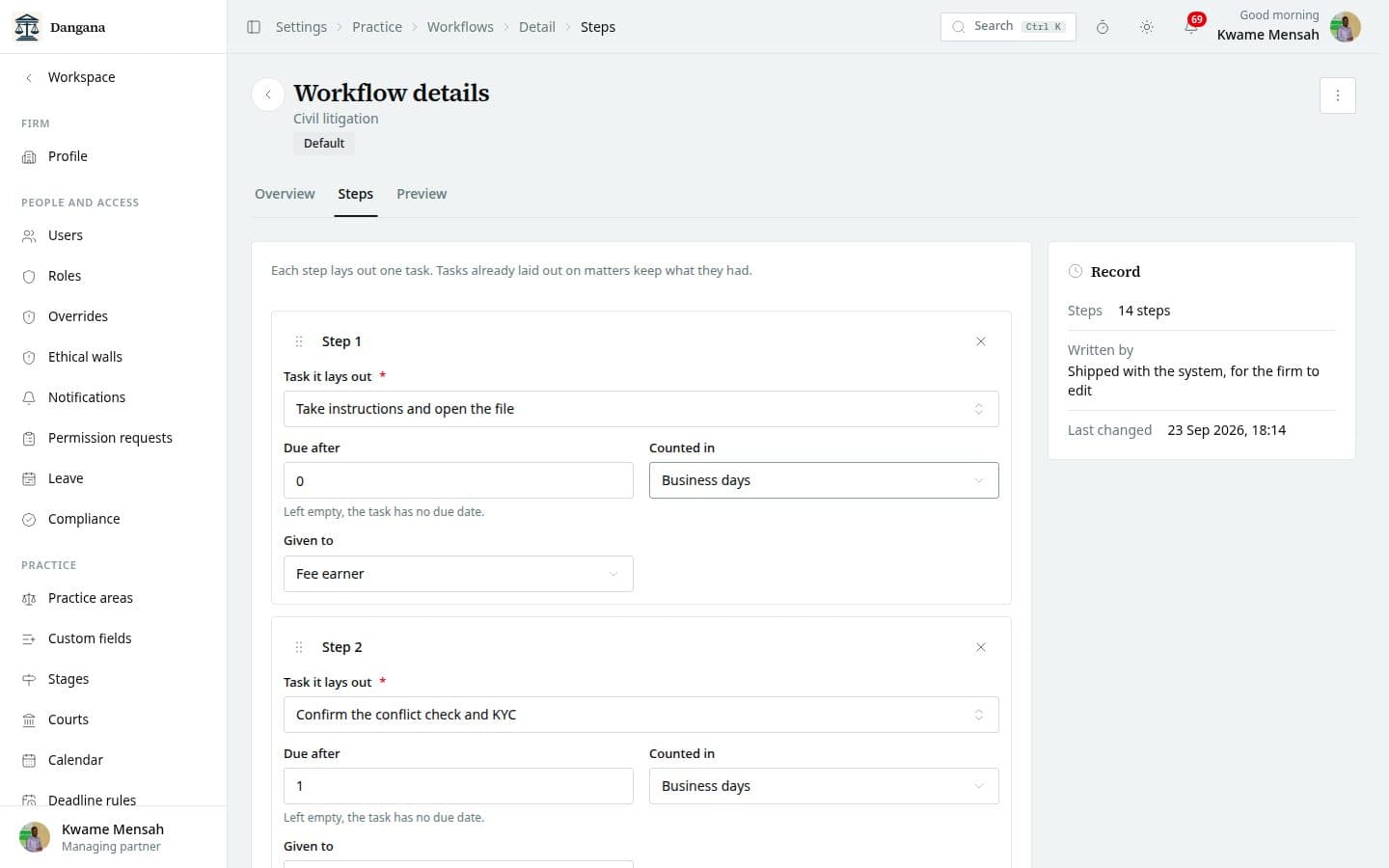Grab the Step 2 drag handle

(299, 647)
